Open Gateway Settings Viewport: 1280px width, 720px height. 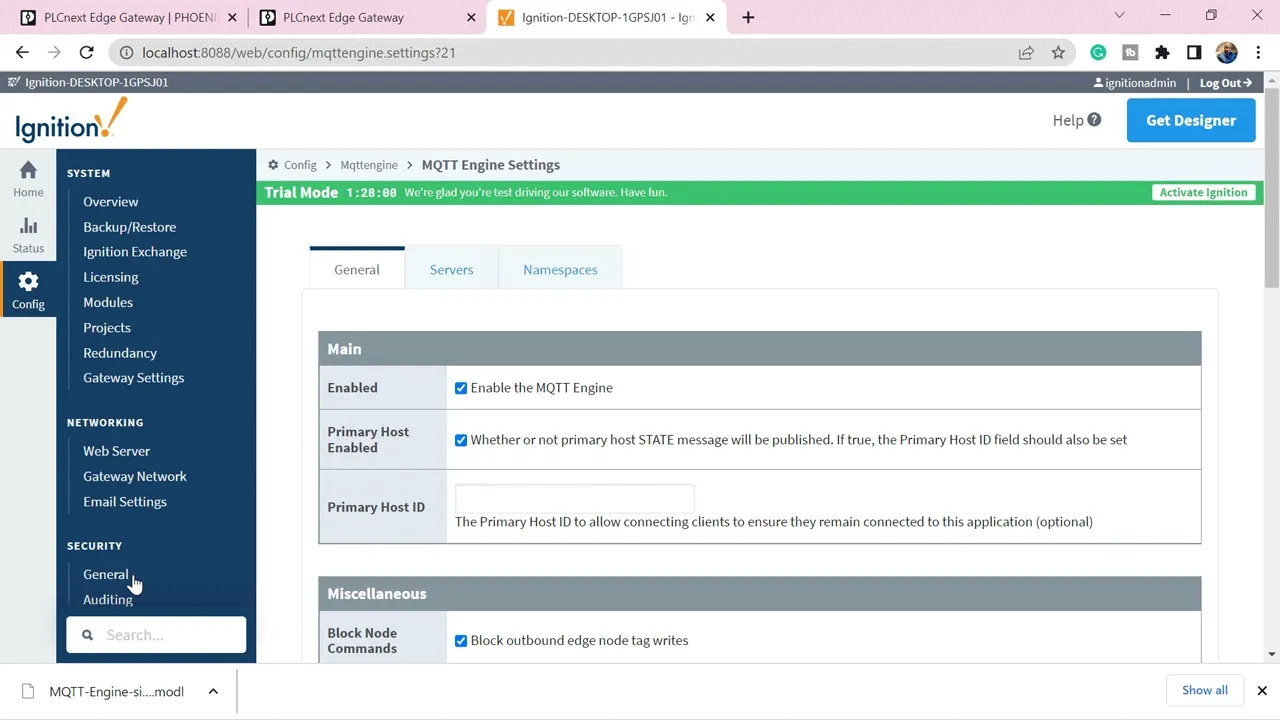coord(133,378)
